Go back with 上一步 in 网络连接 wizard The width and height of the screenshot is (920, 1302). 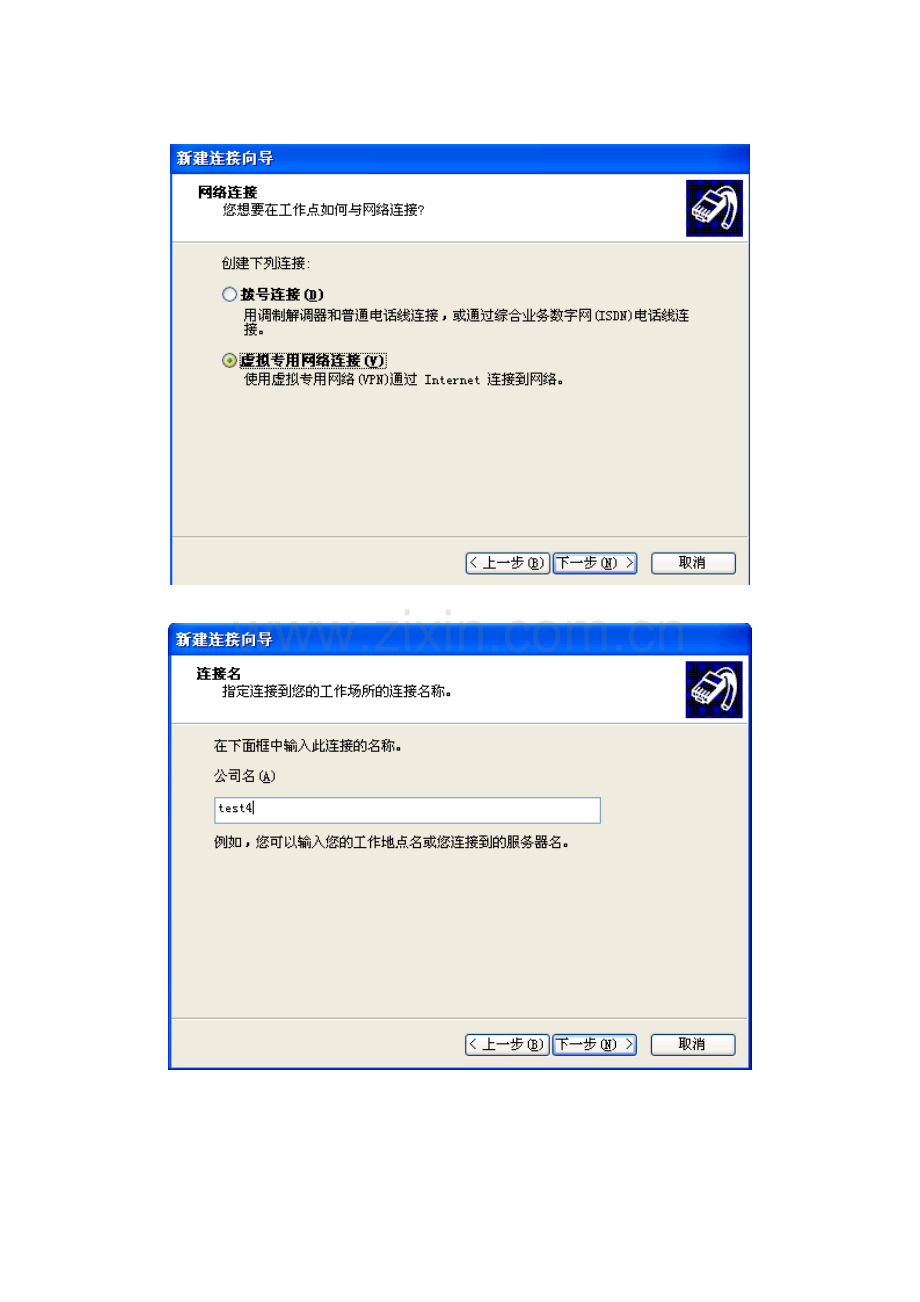click(507, 563)
